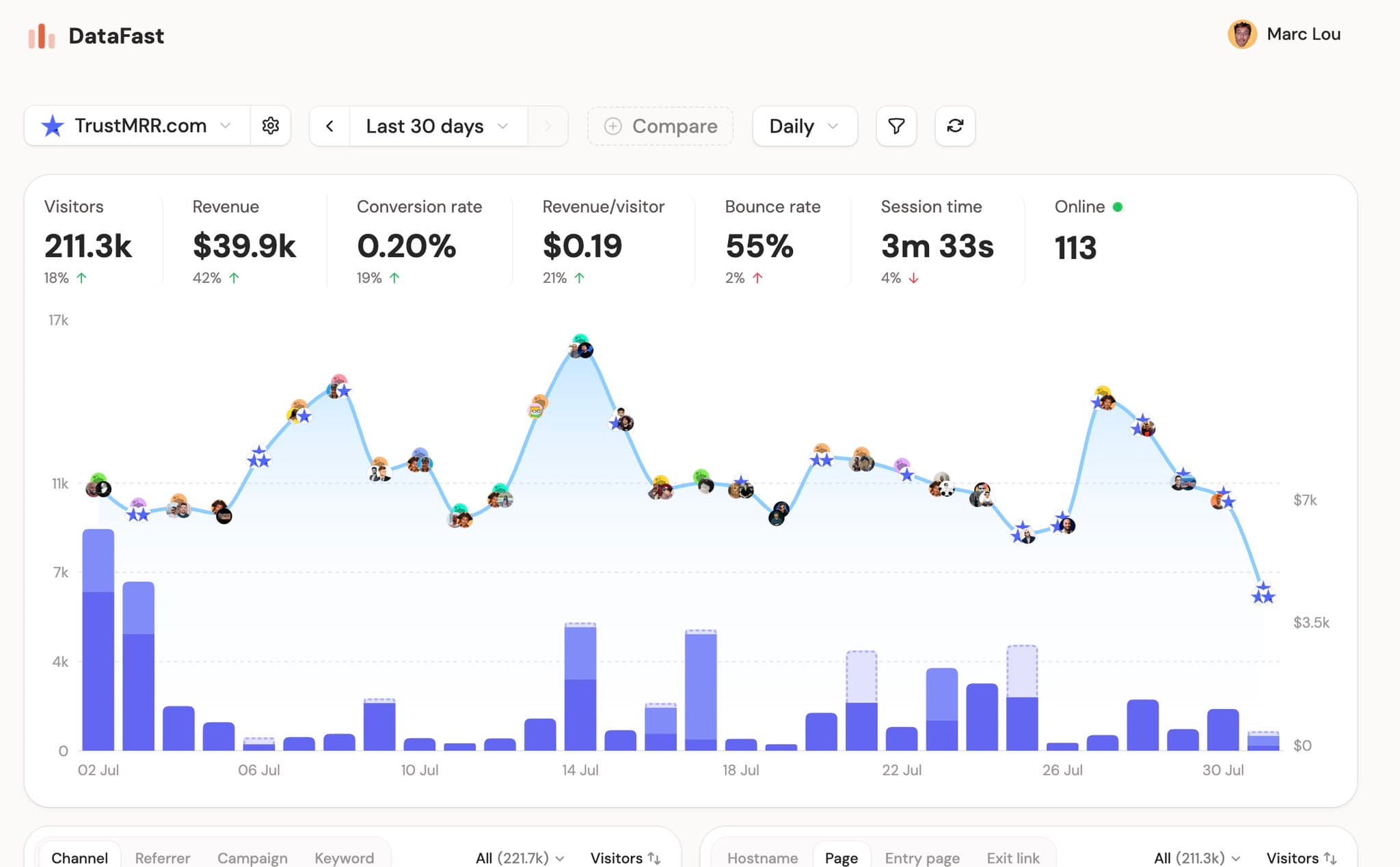Image resolution: width=1400 pixels, height=867 pixels.
Task: Click the 17 Jul revenue bar
Action: pos(701,690)
